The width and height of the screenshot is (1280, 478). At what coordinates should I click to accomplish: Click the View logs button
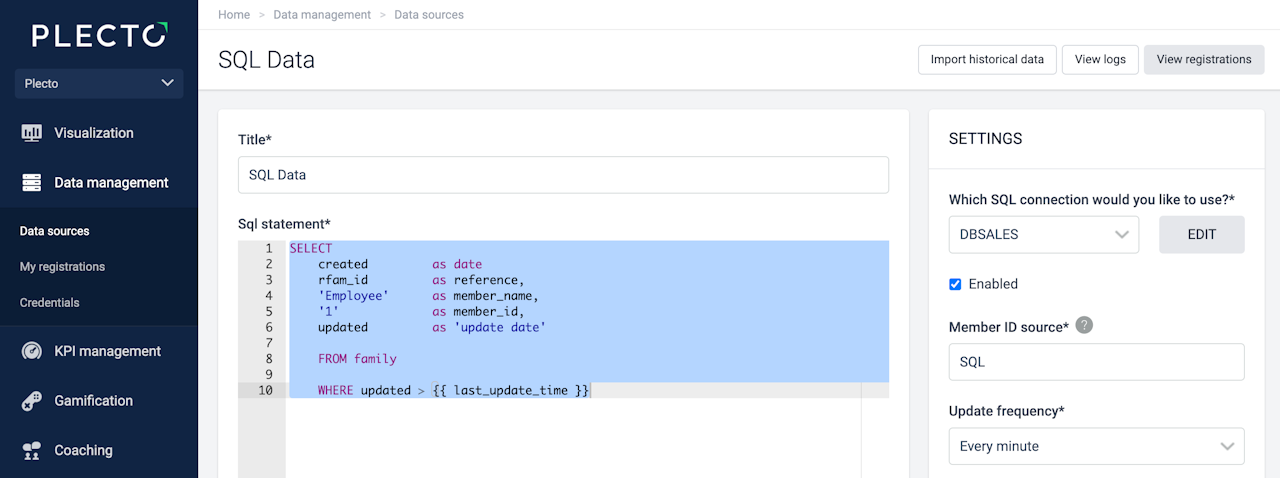click(1100, 59)
